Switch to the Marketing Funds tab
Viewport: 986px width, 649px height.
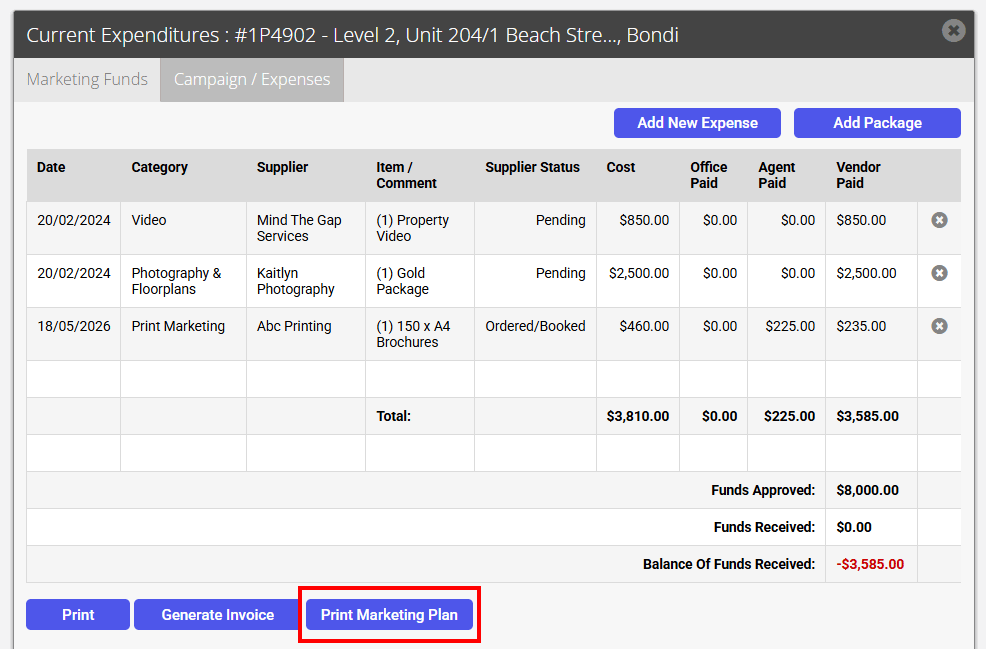(x=87, y=80)
